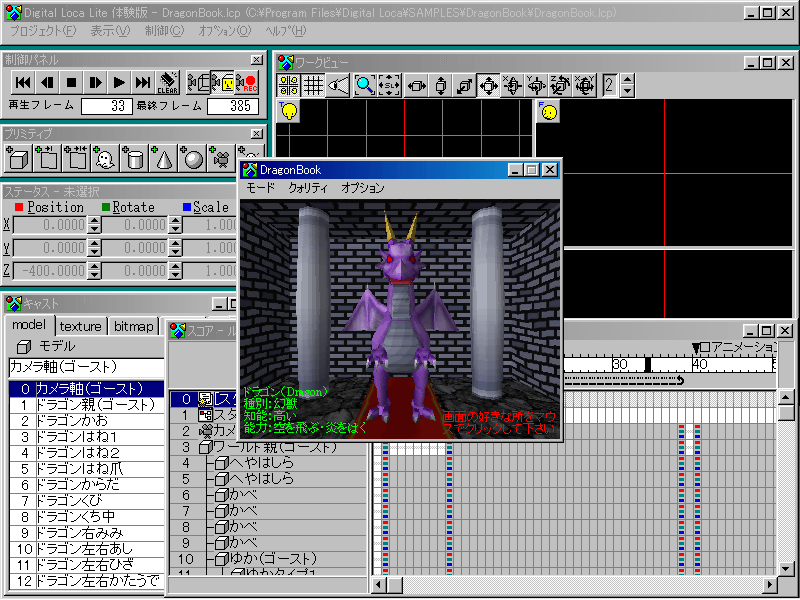The height and width of the screenshot is (600, 800).
Task: Rewind to first frame in control panel
Action: point(23,82)
